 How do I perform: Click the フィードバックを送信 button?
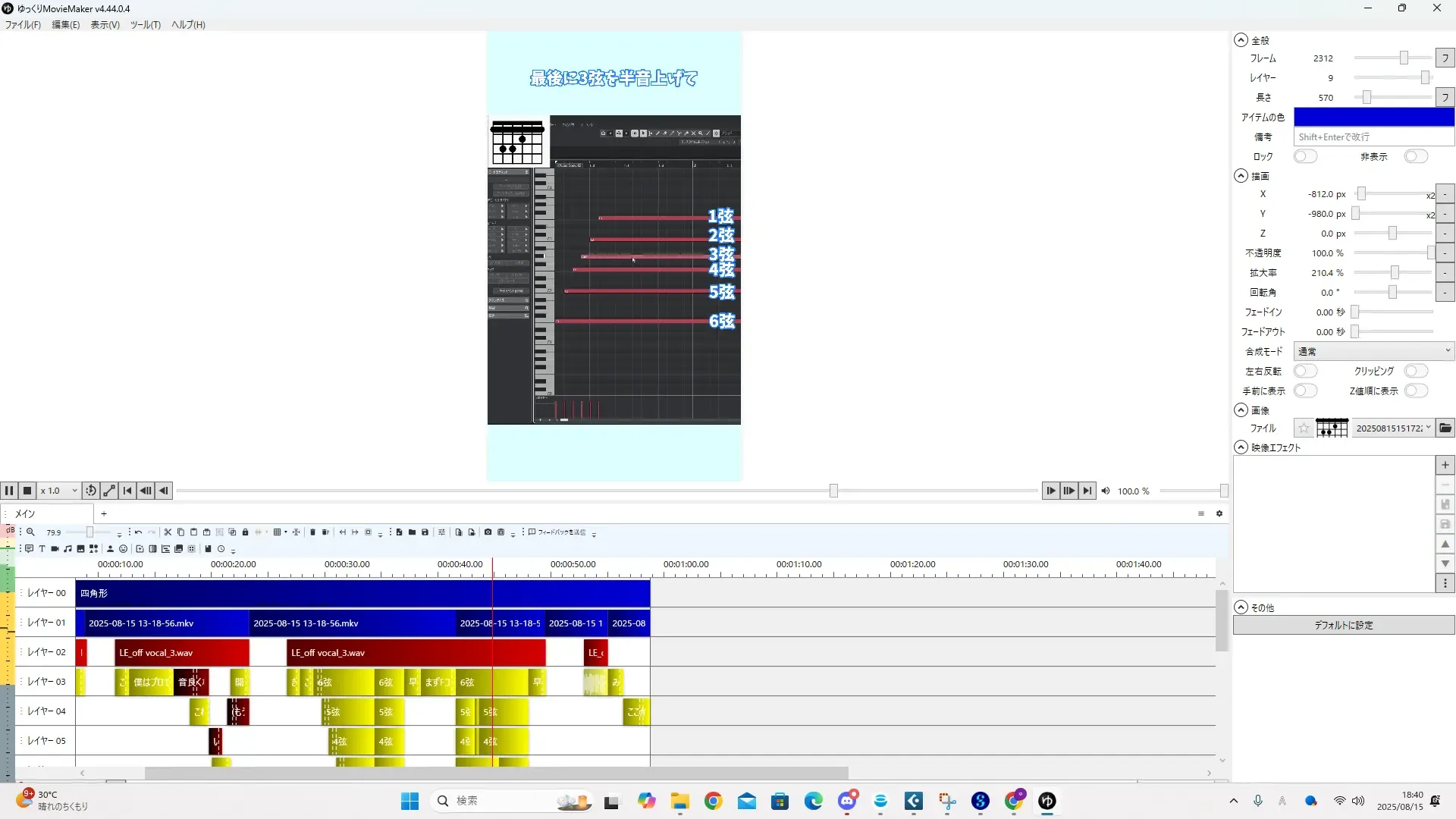[x=557, y=532]
